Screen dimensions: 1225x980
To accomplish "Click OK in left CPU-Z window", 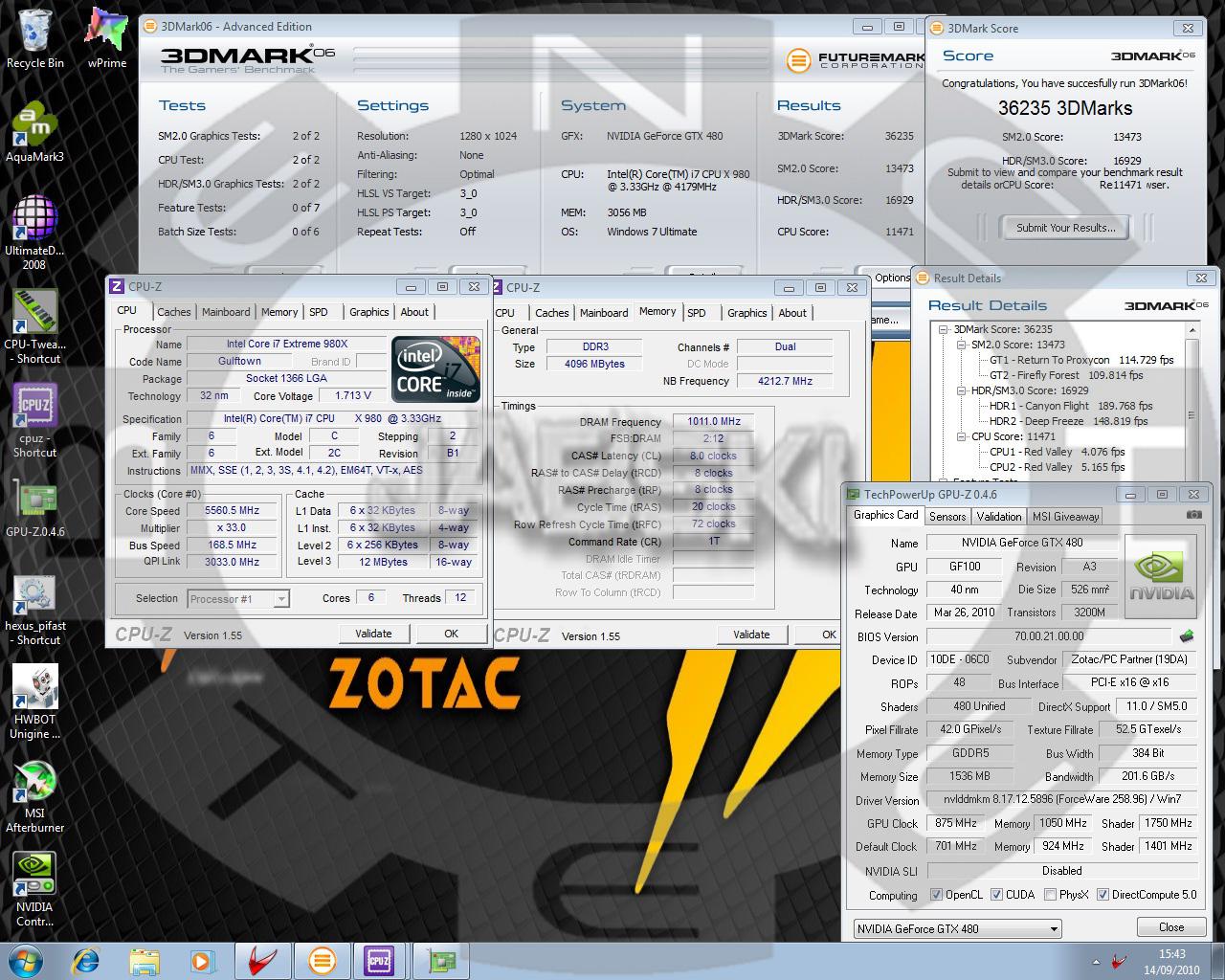I will coord(451,634).
